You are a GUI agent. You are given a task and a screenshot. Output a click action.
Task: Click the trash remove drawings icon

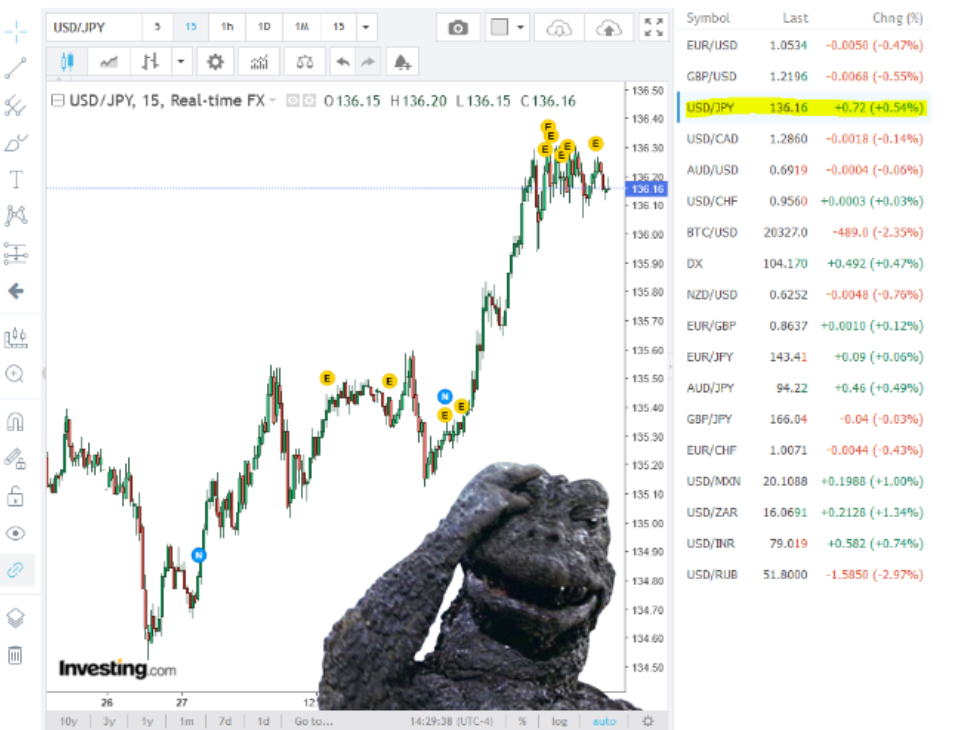pyautogui.click(x=16, y=655)
